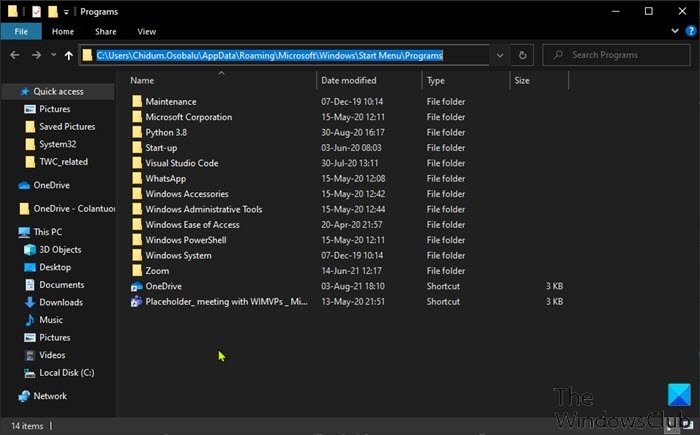Image resolution: width=700 pixels, height=435 pixels.
Task: Click 14-Jun-21 12:17 date cell
Action: (x=351, y=271)
